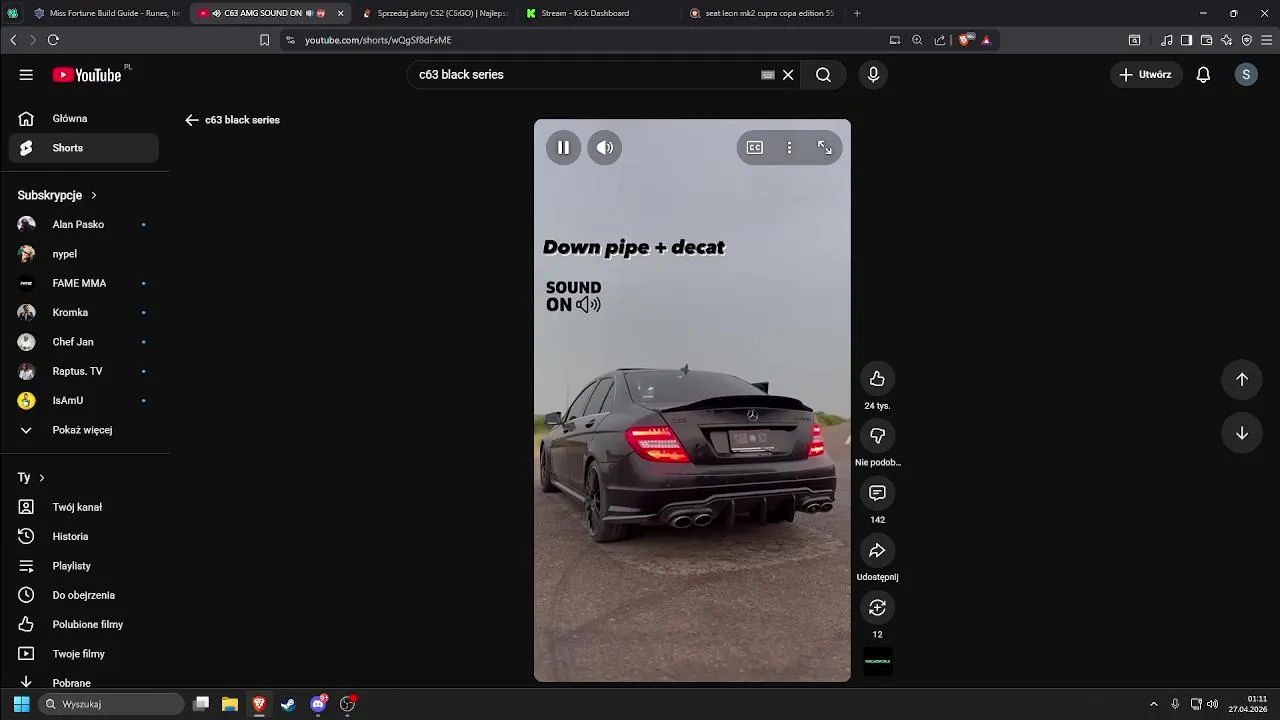Open the on-screen keyboard in search box
This screenshot has height=720, width=1280.
click(768, 75)
